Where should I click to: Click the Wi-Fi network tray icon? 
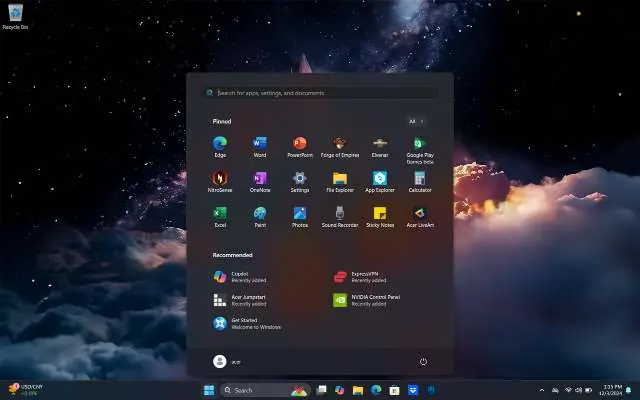coord(568,391)
